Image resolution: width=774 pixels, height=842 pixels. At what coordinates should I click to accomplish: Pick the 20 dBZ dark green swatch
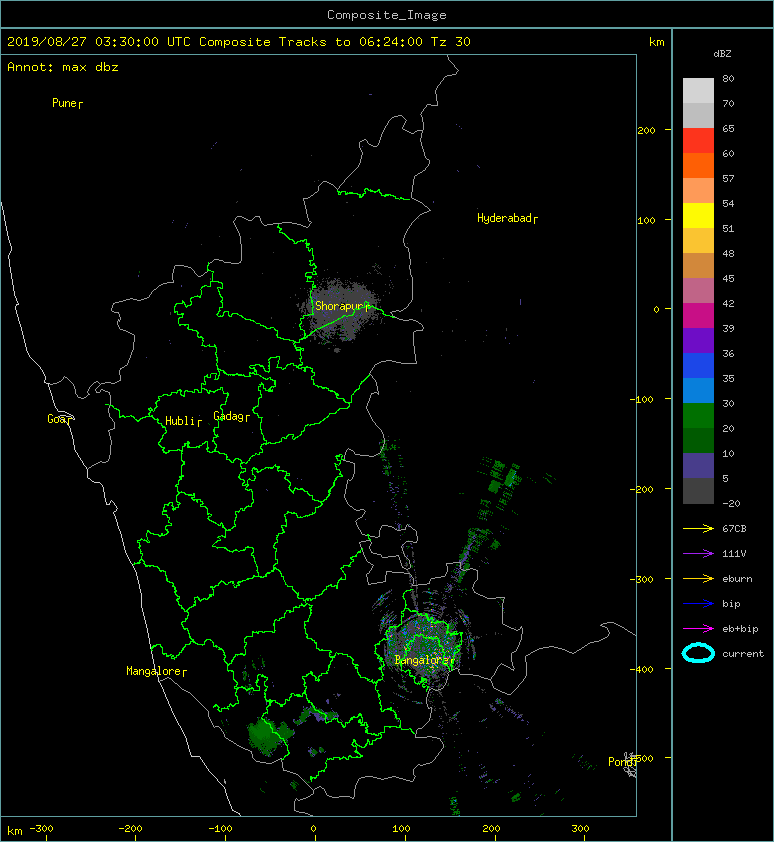[x=698, y=440]
